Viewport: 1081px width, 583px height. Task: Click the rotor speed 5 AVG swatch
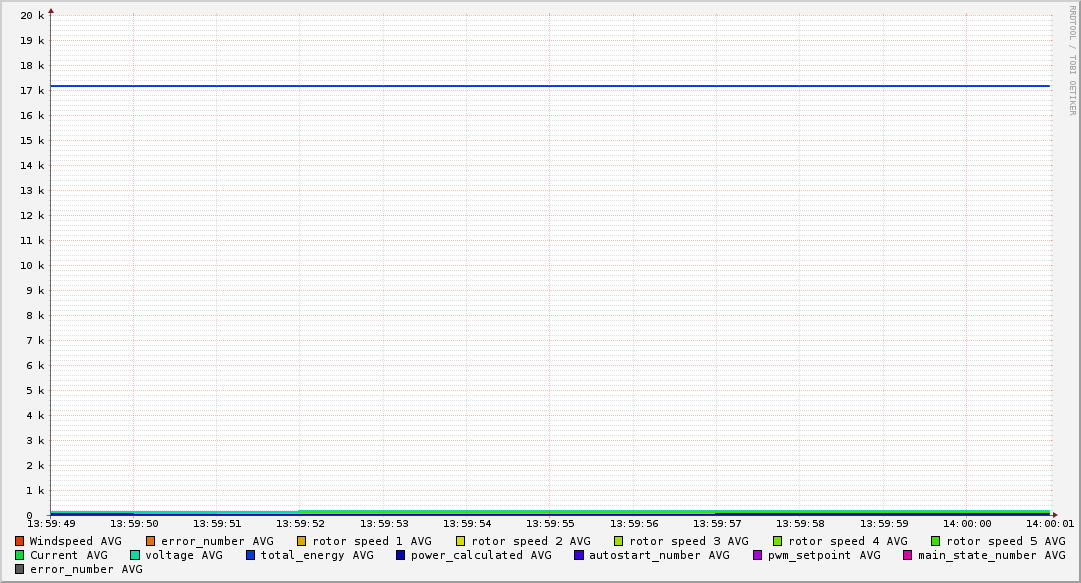(x=936, y=541)
